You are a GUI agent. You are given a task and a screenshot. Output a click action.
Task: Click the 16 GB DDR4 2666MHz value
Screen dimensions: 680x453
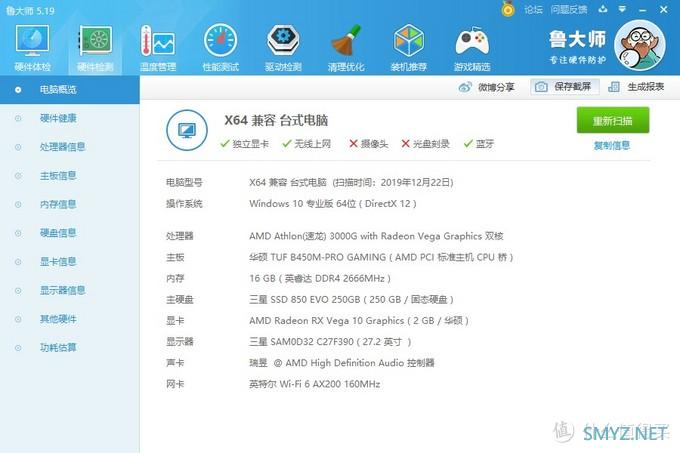320,279
